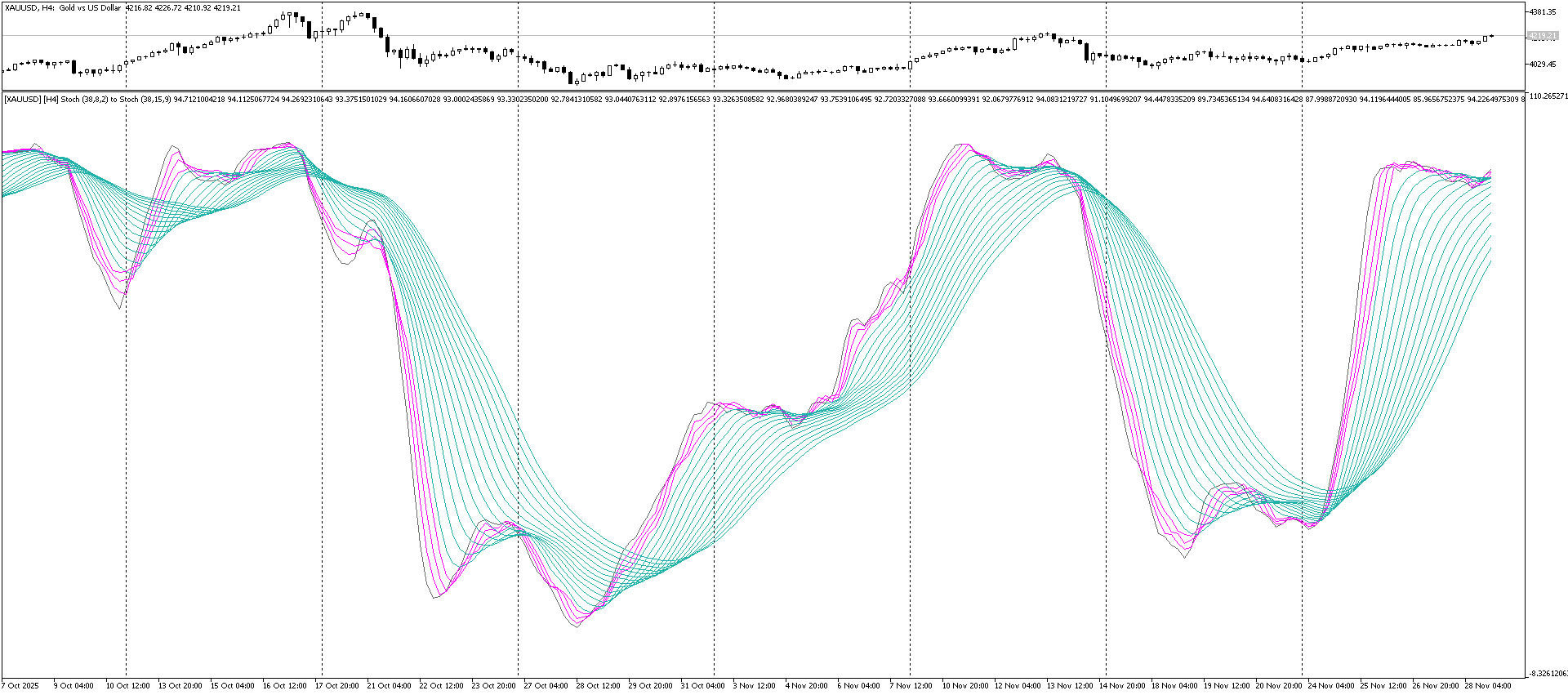
Task: Click the '4 Nov 20:00' time axis label
Action: point(807,686)
